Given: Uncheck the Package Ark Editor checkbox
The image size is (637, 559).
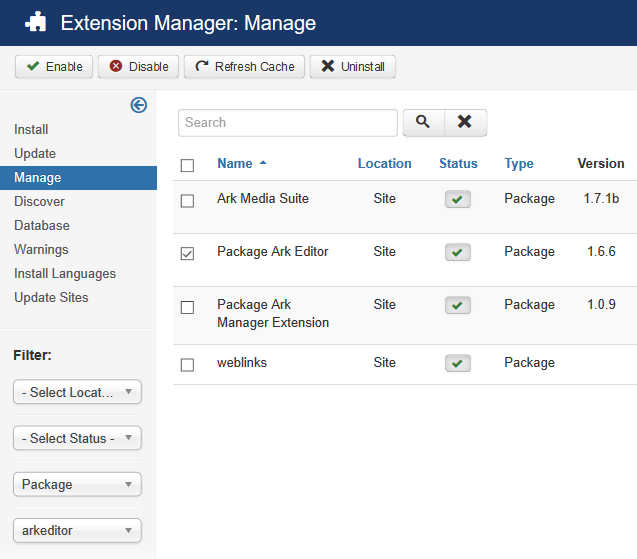Looking at the screenshot, I should (187, 254).
